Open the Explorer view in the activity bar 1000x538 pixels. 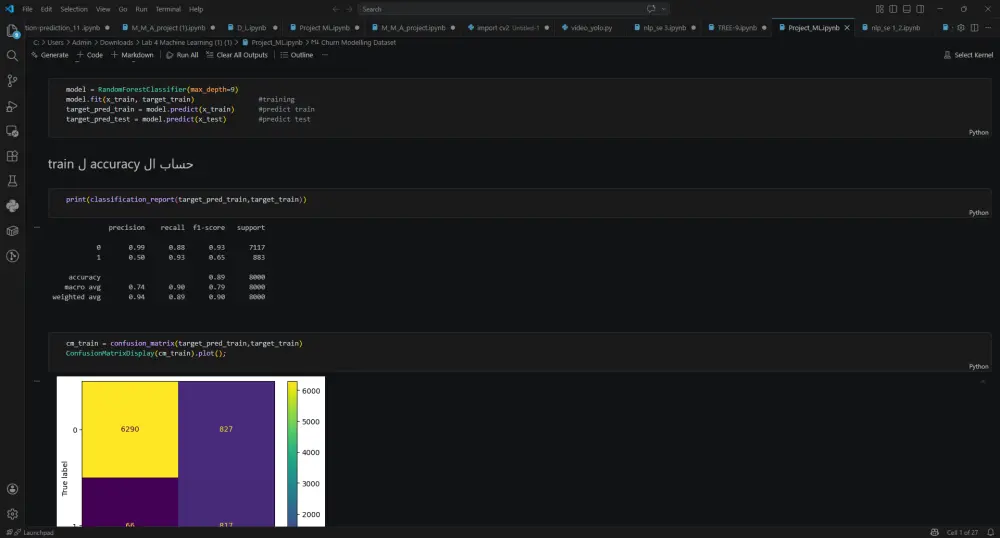coord(12,31)
